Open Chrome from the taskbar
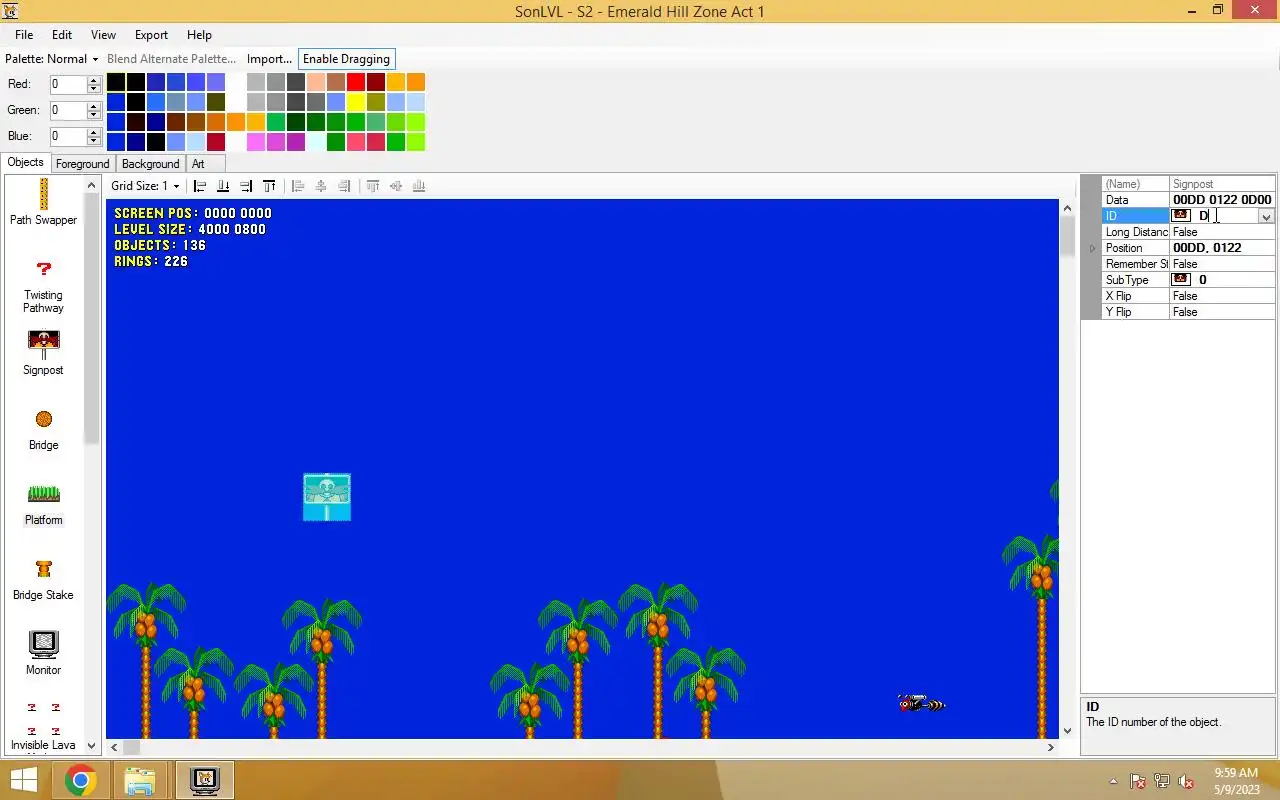Image resolution: width=1280 pixels, height=800 pixels. click(81, 780)
